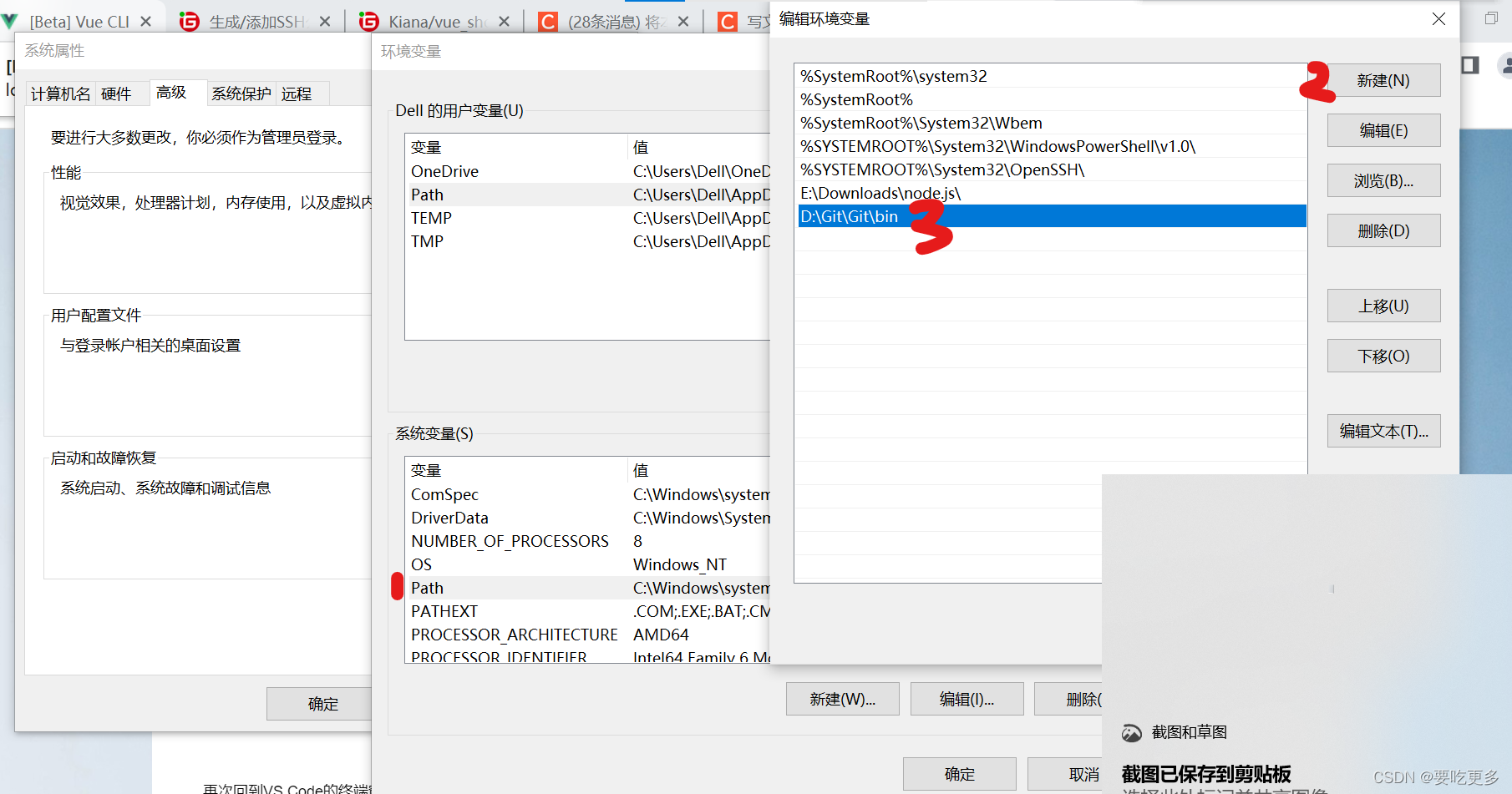Open the 截图已保存到剪贴板 notification

pyautogui.click(x=1205, y=774)
